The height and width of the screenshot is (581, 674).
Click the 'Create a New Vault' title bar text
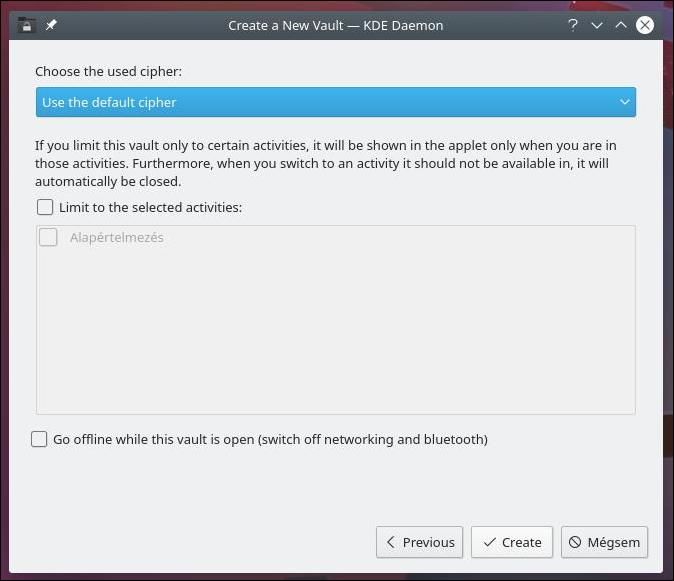click(x=335, y=25)
